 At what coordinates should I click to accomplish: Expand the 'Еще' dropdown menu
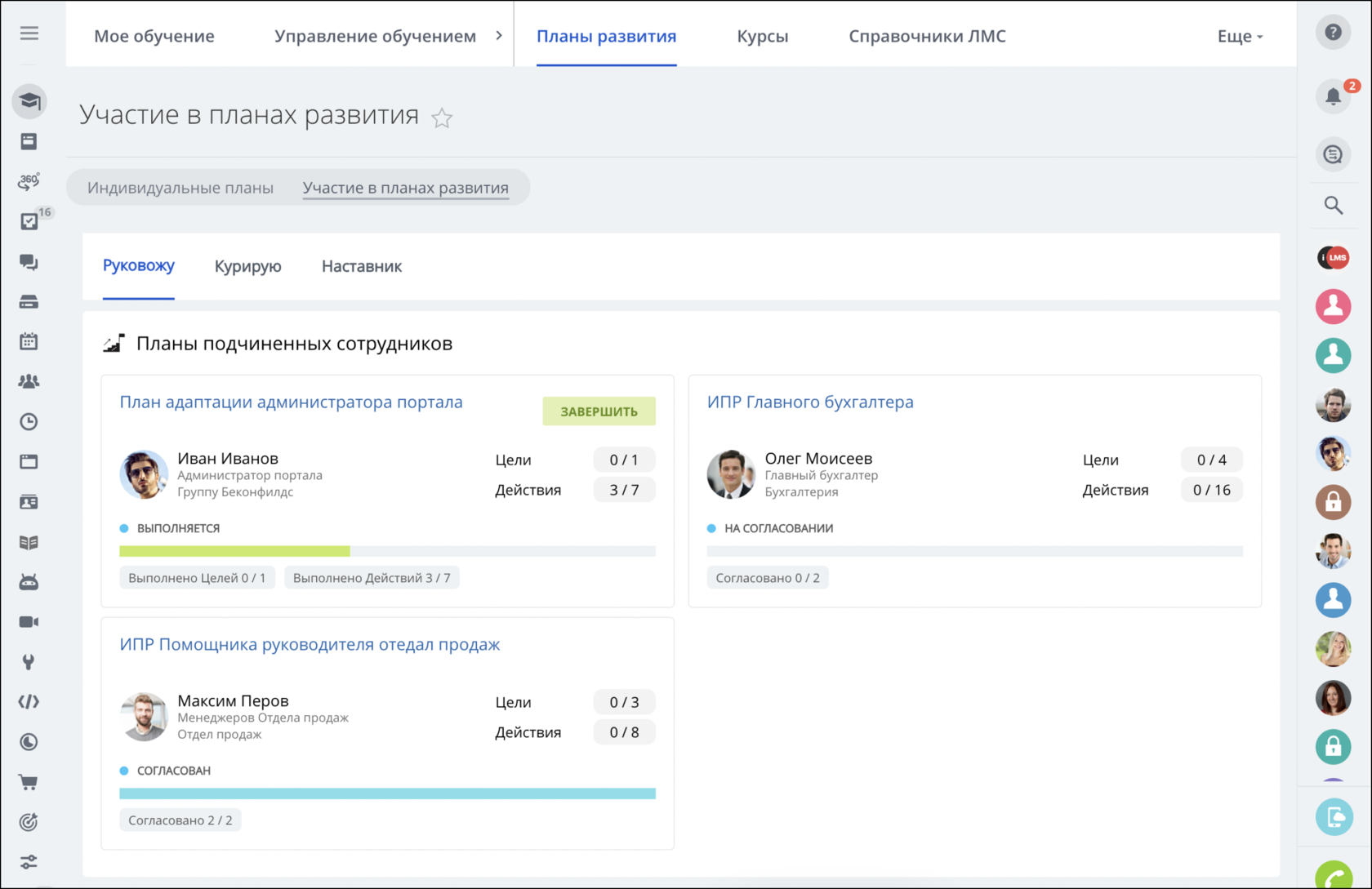click(1240, 36)
